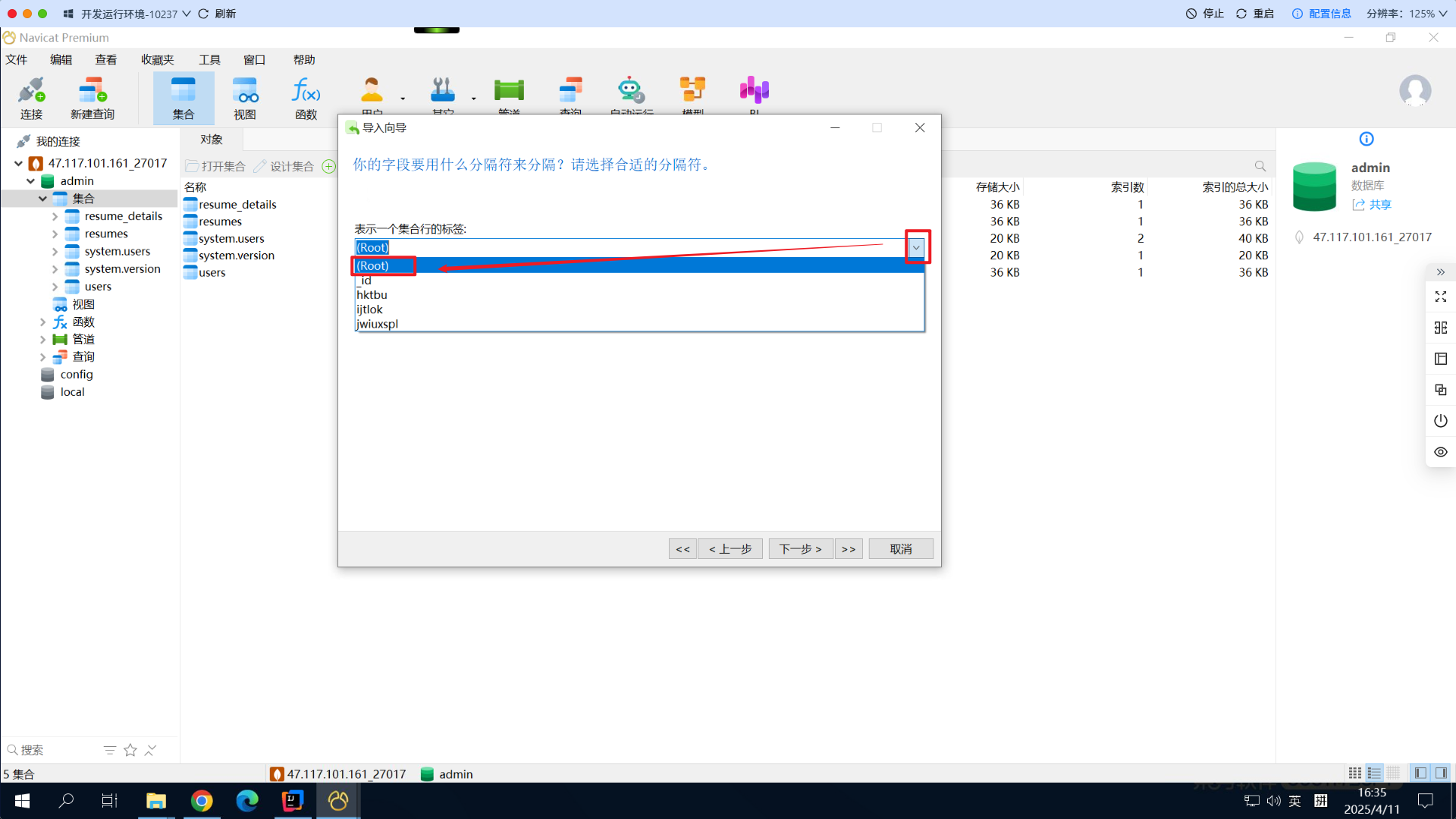
Task: Click the star favorites icon in search bar
Action: click(130, 750)
